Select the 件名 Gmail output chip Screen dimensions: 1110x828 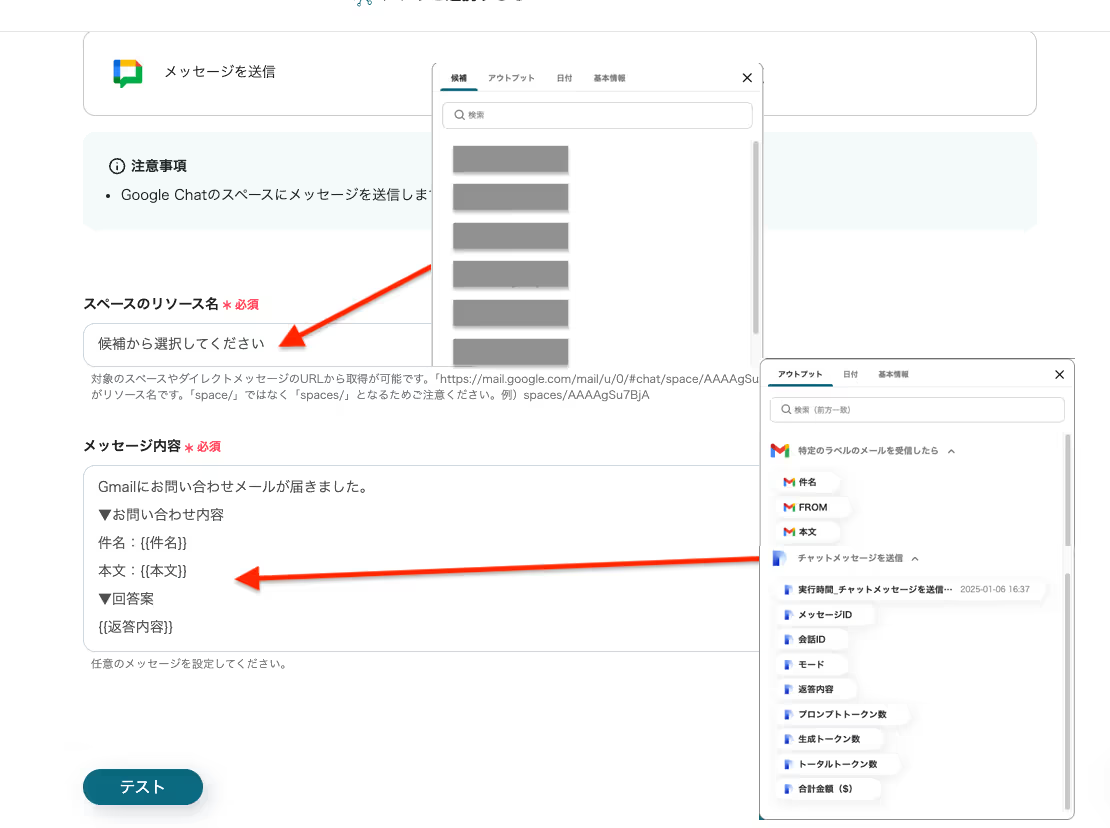(x=806, y=482)
